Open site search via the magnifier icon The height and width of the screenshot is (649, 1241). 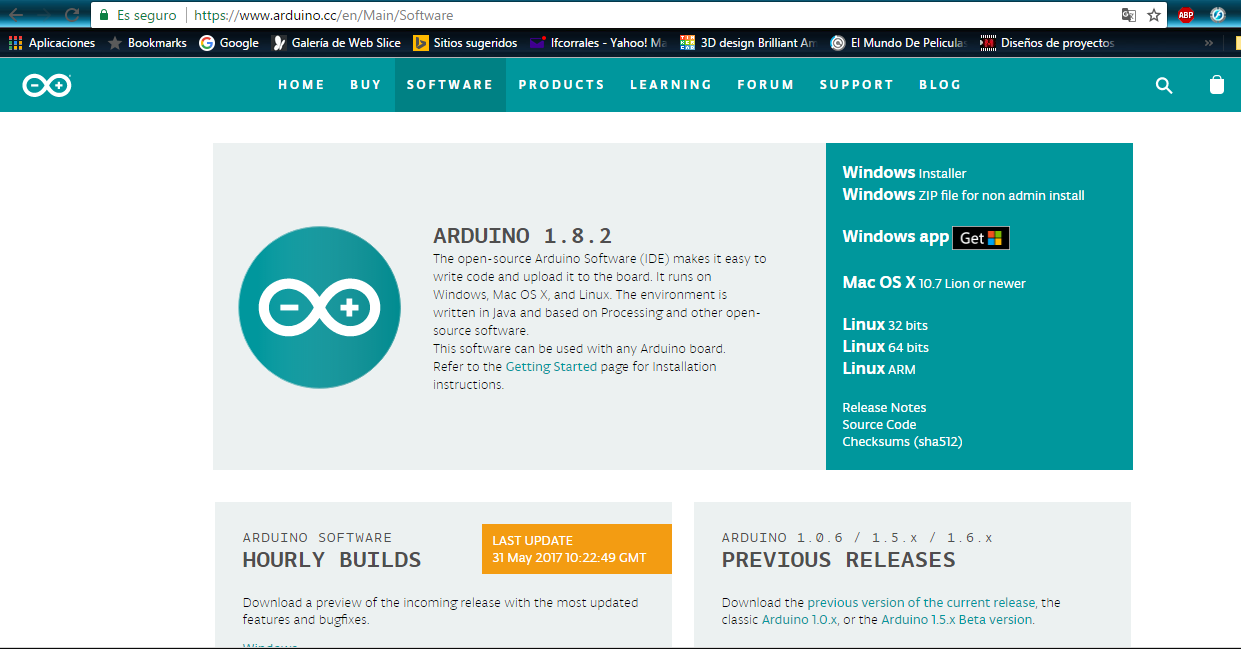tap(1163, 85)
